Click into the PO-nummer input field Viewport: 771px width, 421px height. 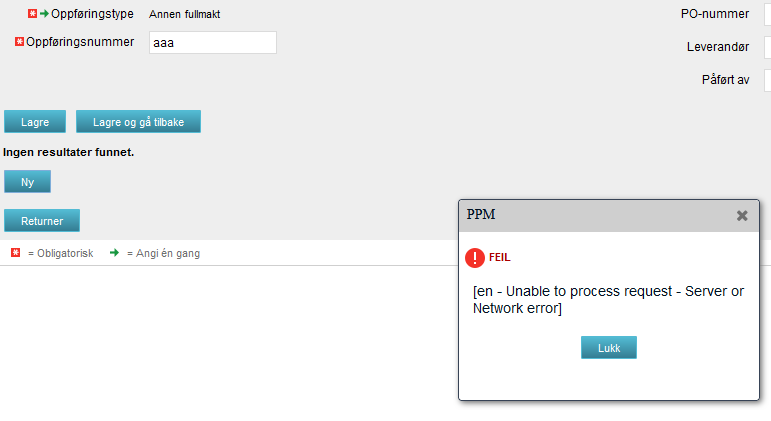pyautogui.click(x=767, y=14)
